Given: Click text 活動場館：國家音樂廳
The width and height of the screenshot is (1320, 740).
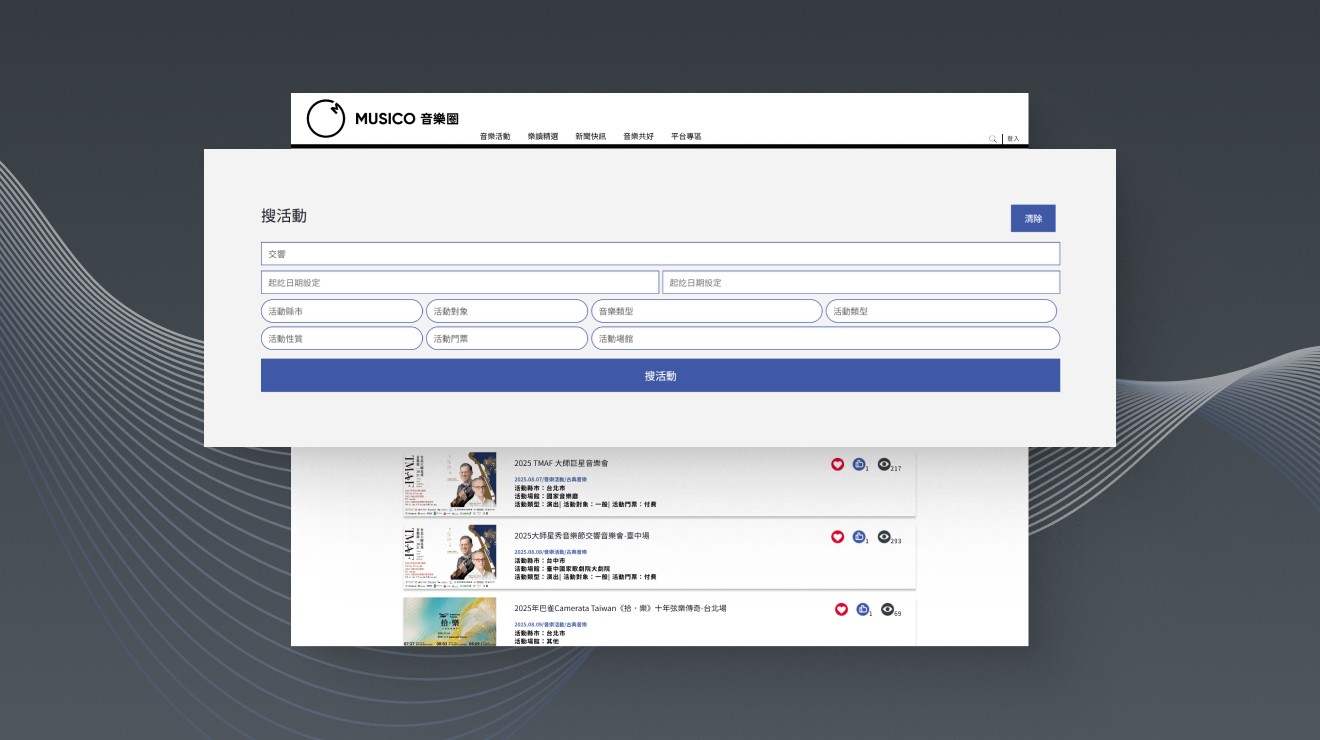Looking at the screenshot, I should pos(547,496).
